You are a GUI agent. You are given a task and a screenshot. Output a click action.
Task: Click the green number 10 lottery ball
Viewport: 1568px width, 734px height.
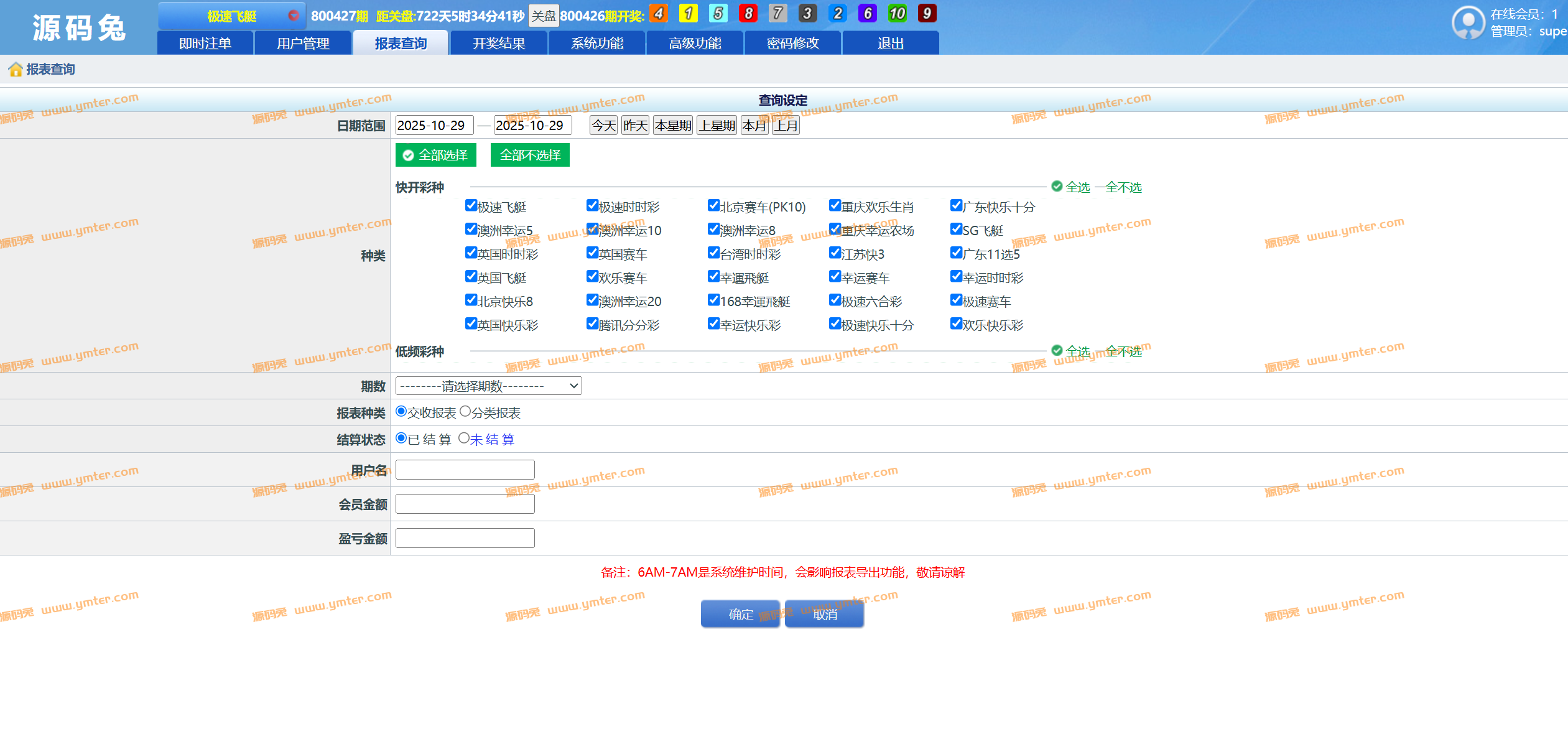[897, 14]
